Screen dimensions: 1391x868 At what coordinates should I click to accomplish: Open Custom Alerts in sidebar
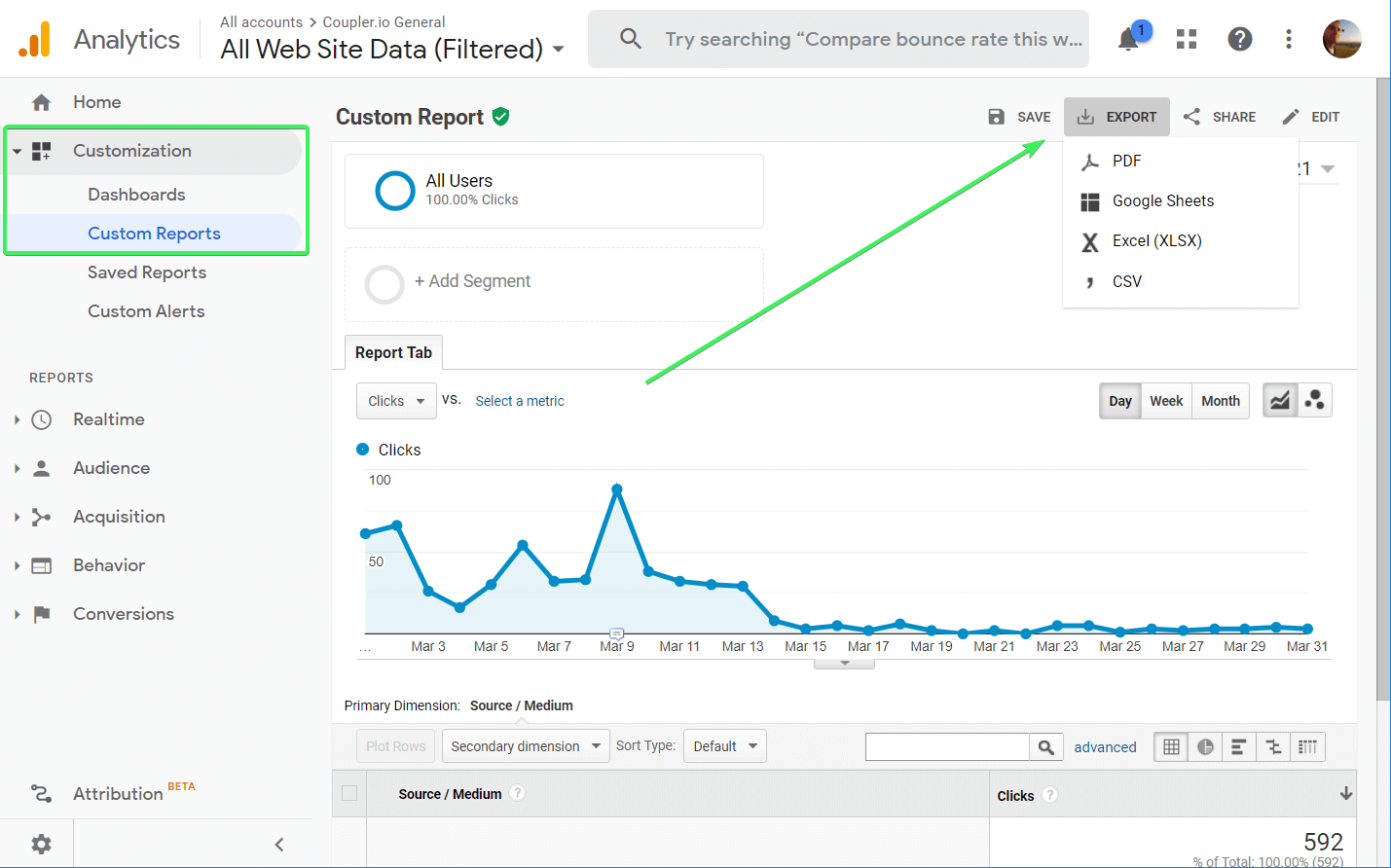(146, 311)
